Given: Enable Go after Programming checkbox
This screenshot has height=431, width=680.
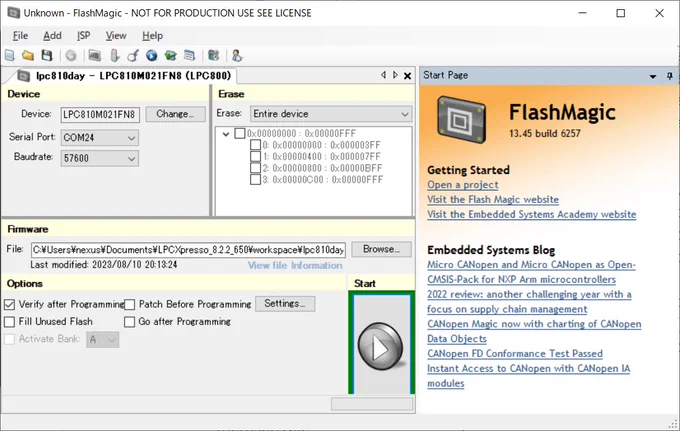Looking at the screenshot, I should [x=129, y=322].
